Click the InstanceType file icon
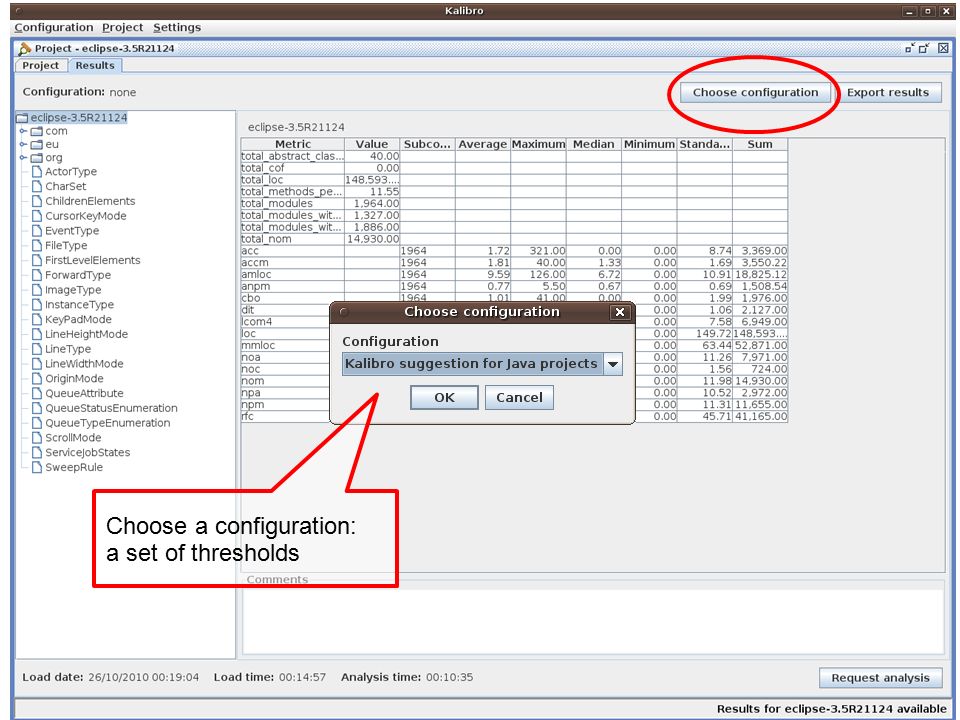 coord(37,304)
